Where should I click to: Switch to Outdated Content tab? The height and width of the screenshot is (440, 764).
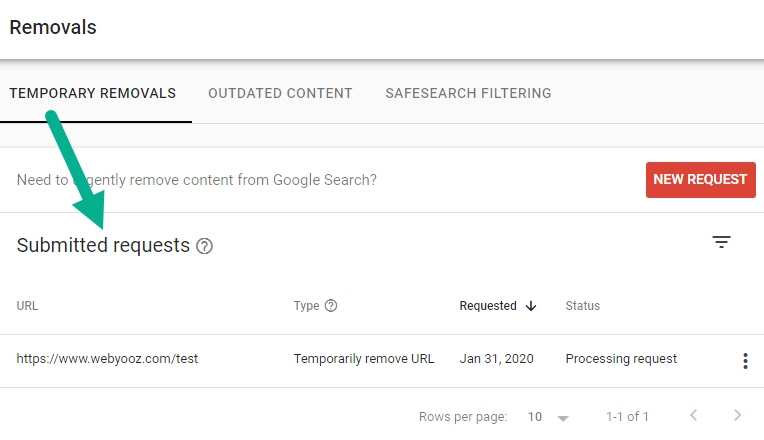280,93
